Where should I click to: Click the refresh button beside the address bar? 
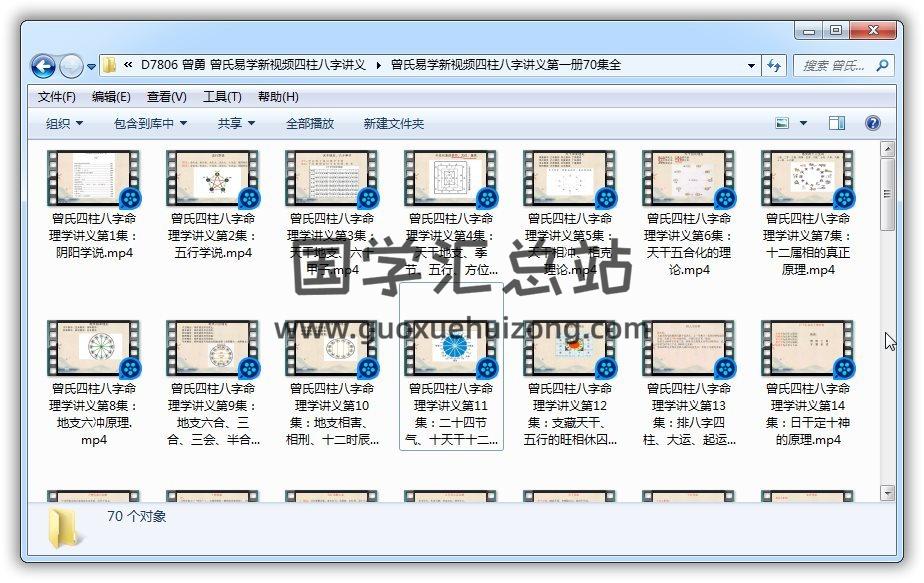coord(774,65)
